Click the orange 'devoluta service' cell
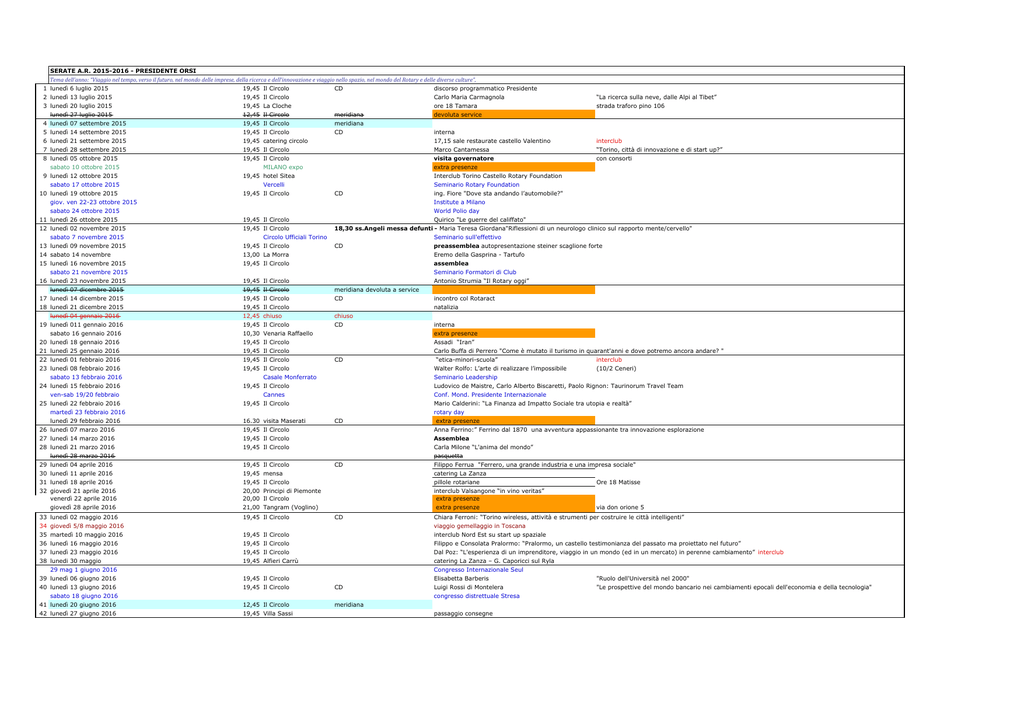 513,114
